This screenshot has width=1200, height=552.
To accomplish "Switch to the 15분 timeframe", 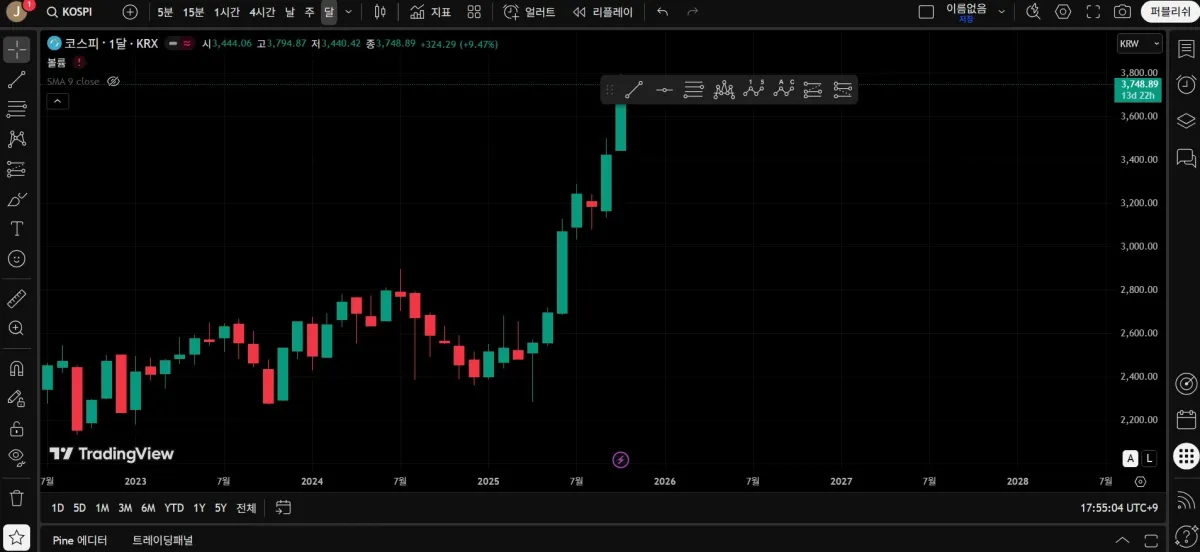I will [193, 12].
